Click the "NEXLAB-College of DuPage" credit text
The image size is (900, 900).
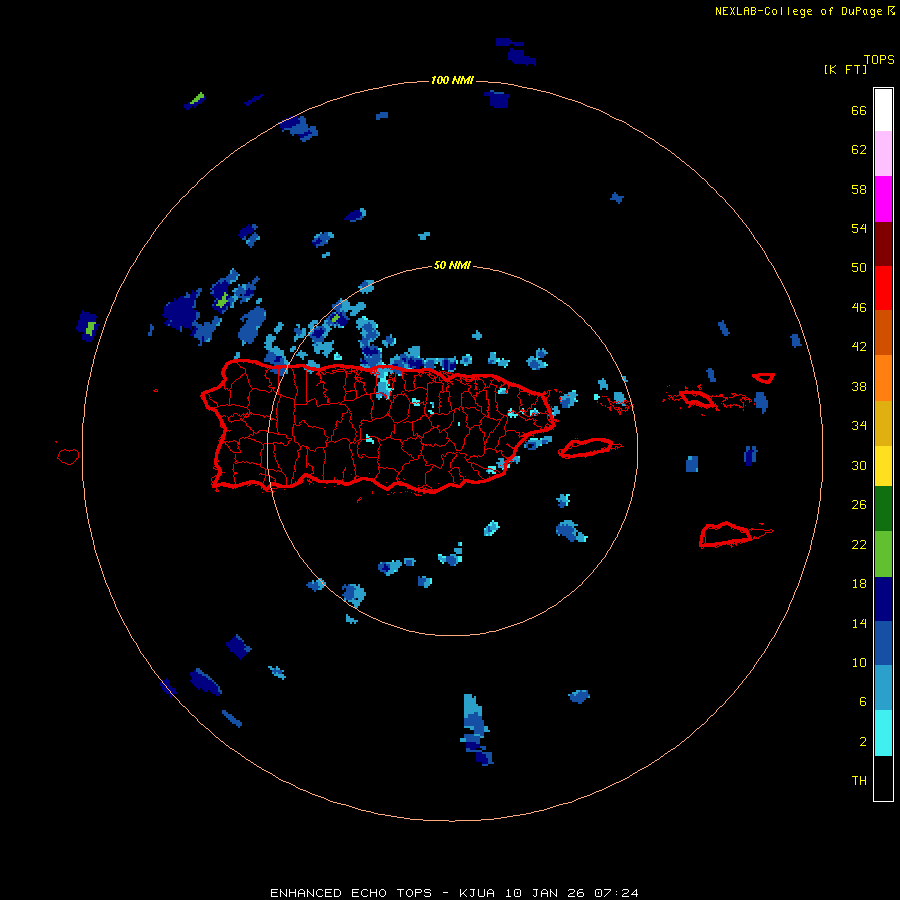(x=799, y=11)
